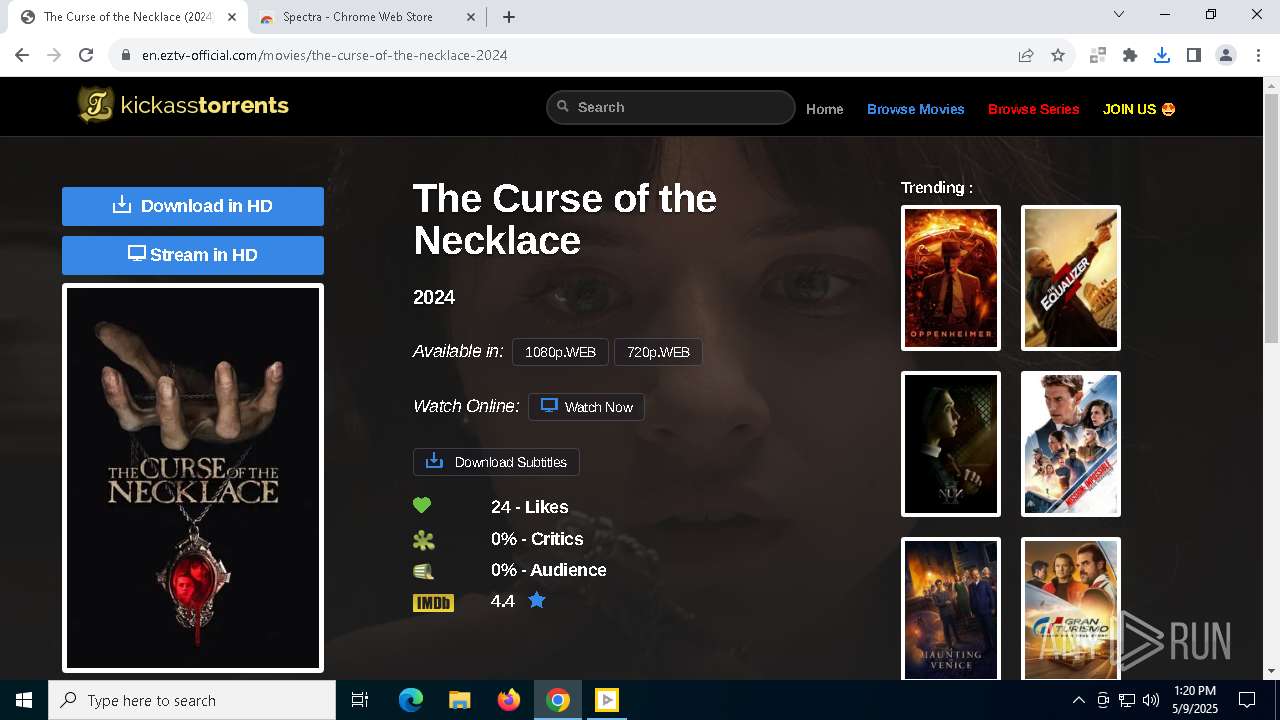Click the taskbar search box
The image size is (1280, 720).
pyautogui.click(x=192, y=700)
